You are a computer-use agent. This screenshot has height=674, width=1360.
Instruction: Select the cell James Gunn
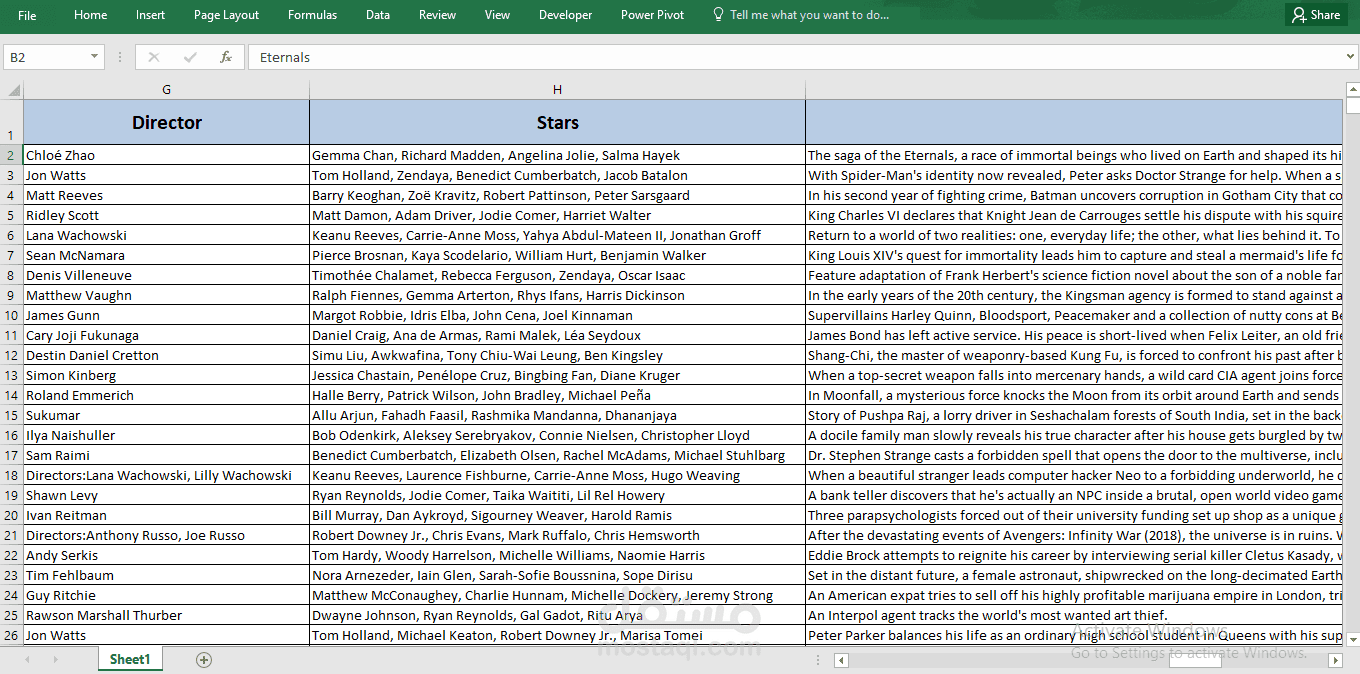(x=166, y=315)
